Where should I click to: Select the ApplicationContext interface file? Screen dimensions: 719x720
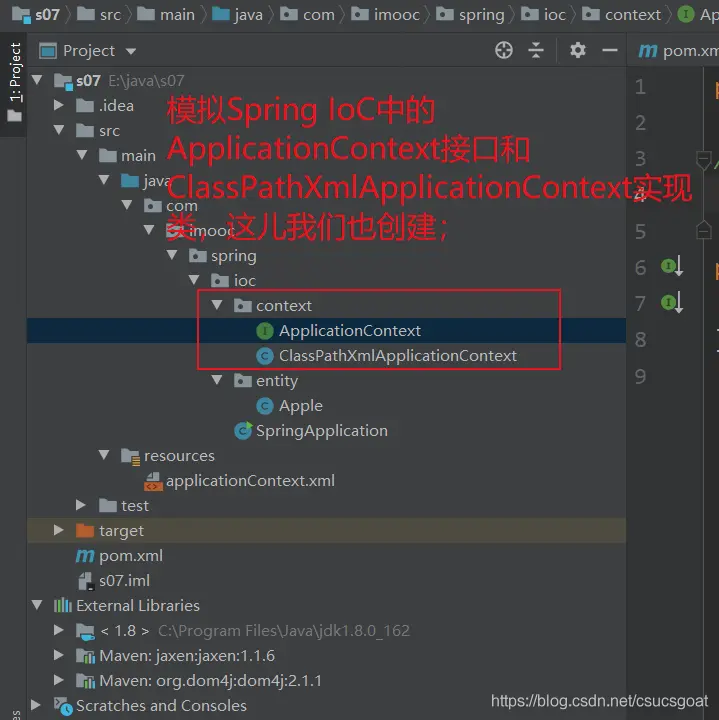349,331
